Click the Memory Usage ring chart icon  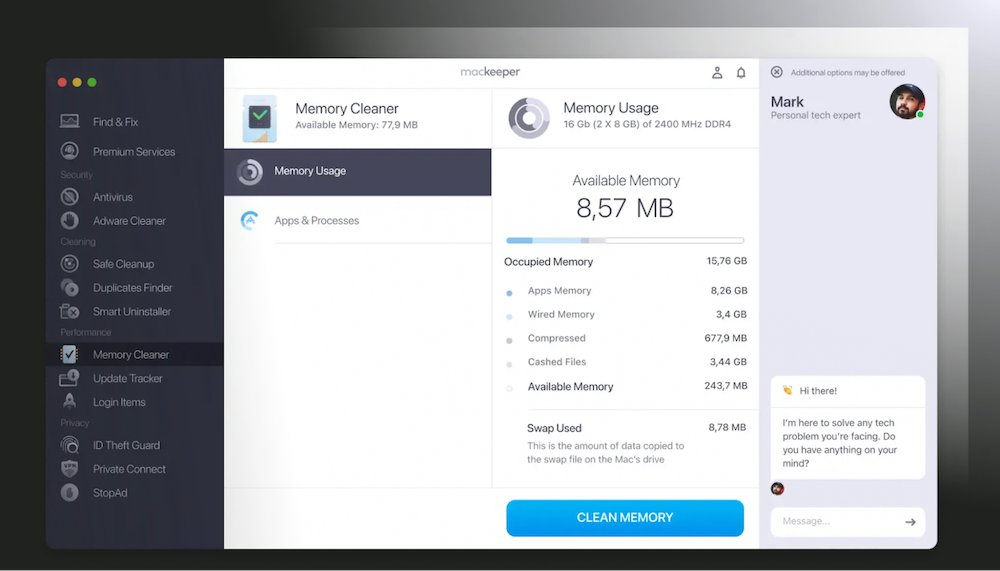(529, 118)
